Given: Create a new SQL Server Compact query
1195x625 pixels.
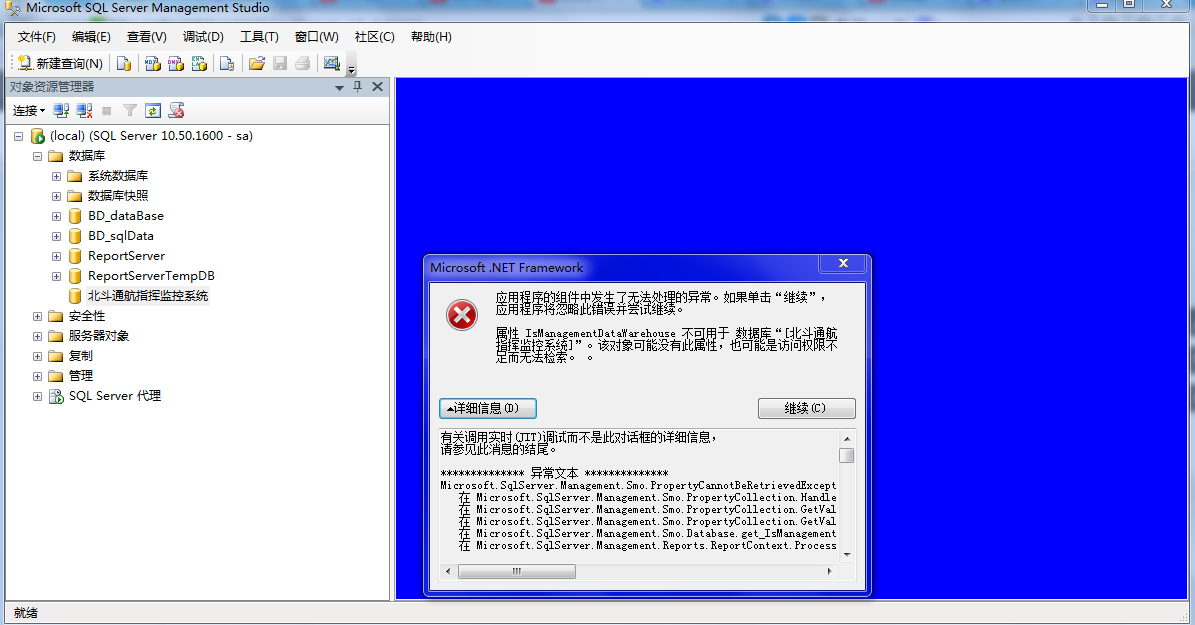Looking at the screenshot, I should [x=226, y=63].
